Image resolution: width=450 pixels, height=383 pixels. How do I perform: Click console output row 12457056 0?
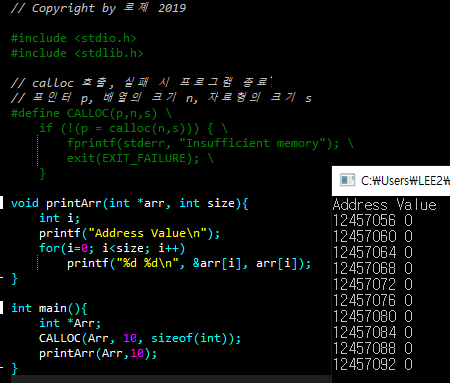[373, 220]
